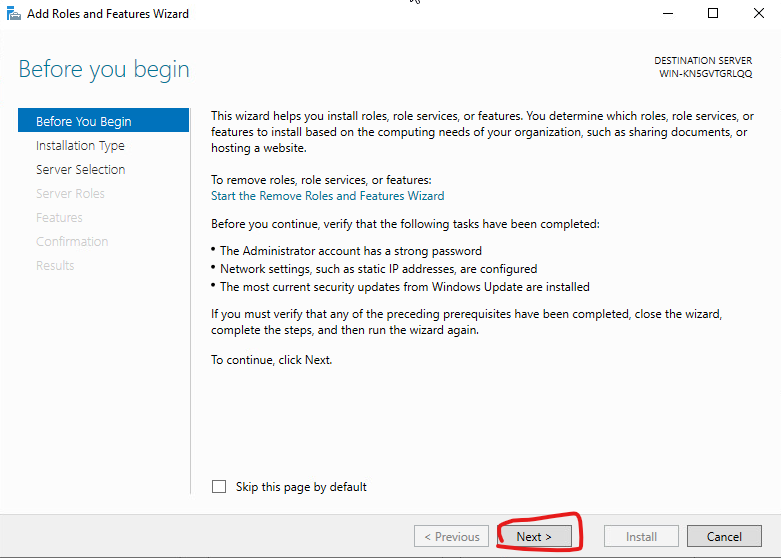Click the Install button

pos(642,537)
